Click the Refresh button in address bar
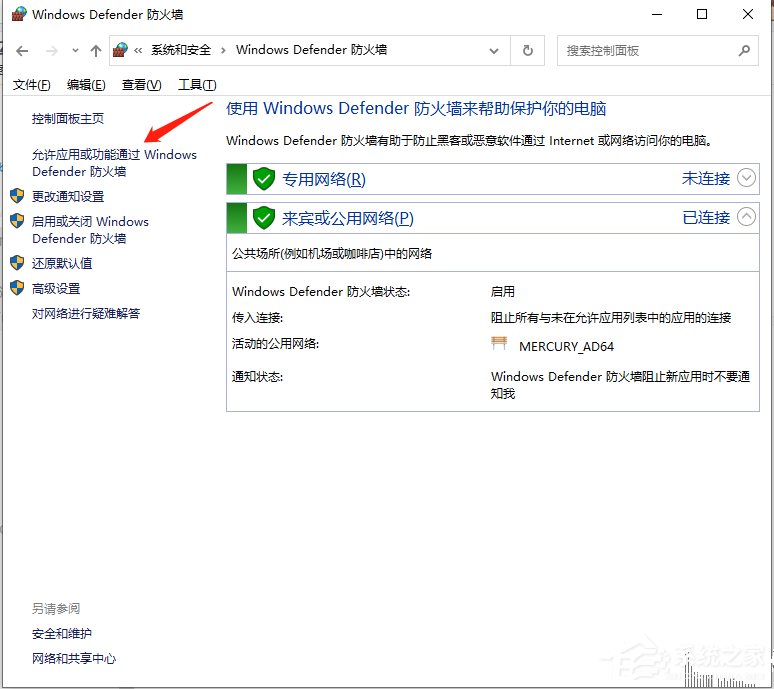The image size is (774, 689). click(x=527, y=50)
